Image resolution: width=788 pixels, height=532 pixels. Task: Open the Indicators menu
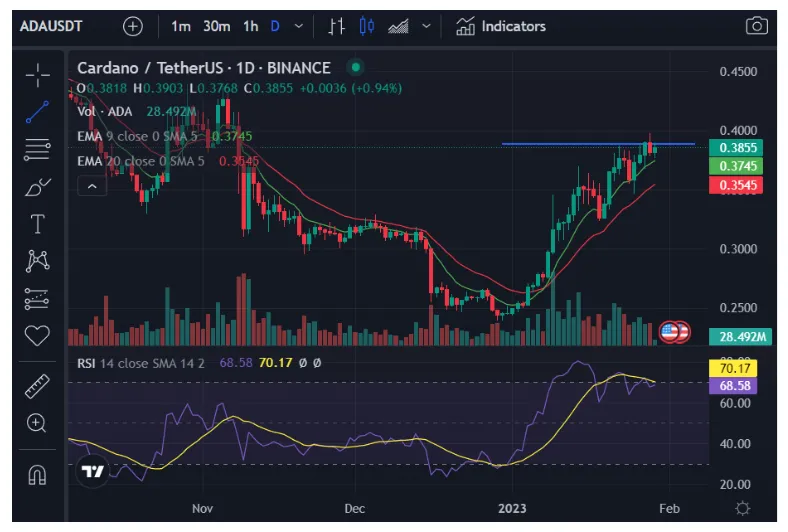(501, 26)
